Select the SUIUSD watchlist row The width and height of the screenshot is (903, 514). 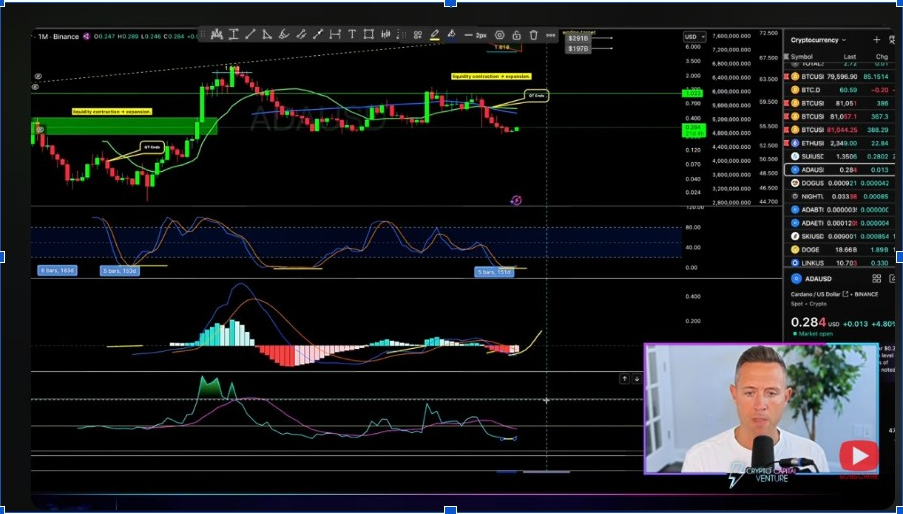point(841,157)
